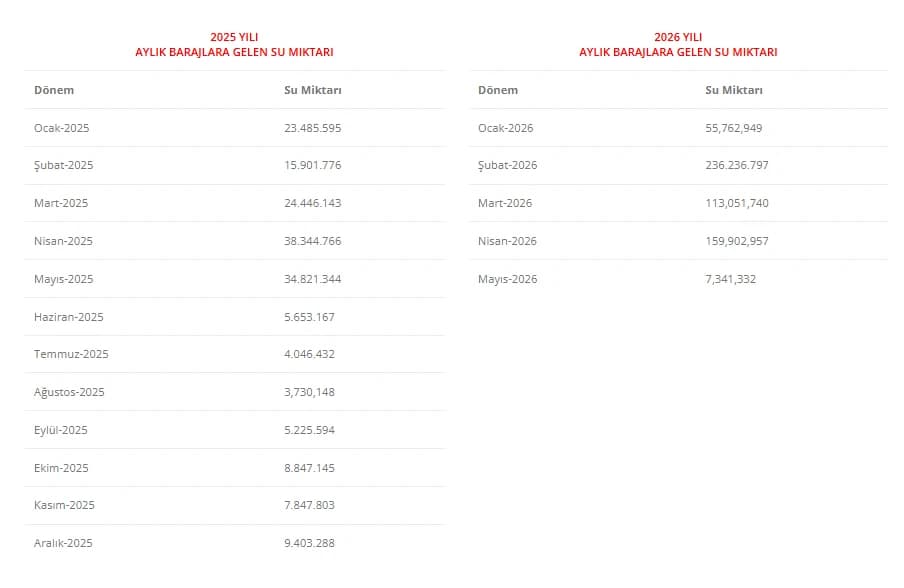The image size is (904, 588).
Task: Select the Mart-2025 row label
Action: click(x=61, y=203)
